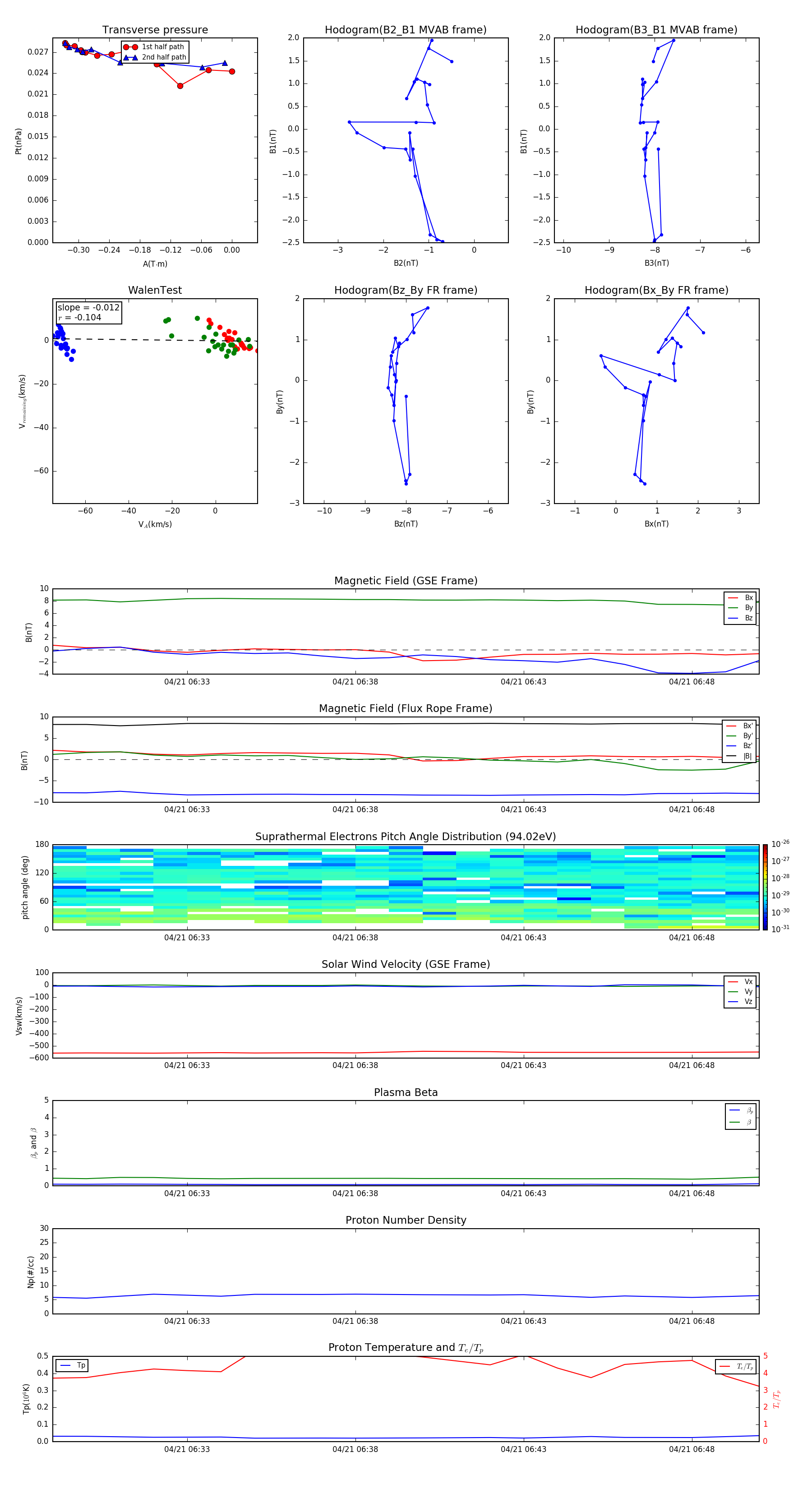Click the 'Magnetic Field (Flux Rope Frame)' title
812x1489 pixels.
pos(406,709)
